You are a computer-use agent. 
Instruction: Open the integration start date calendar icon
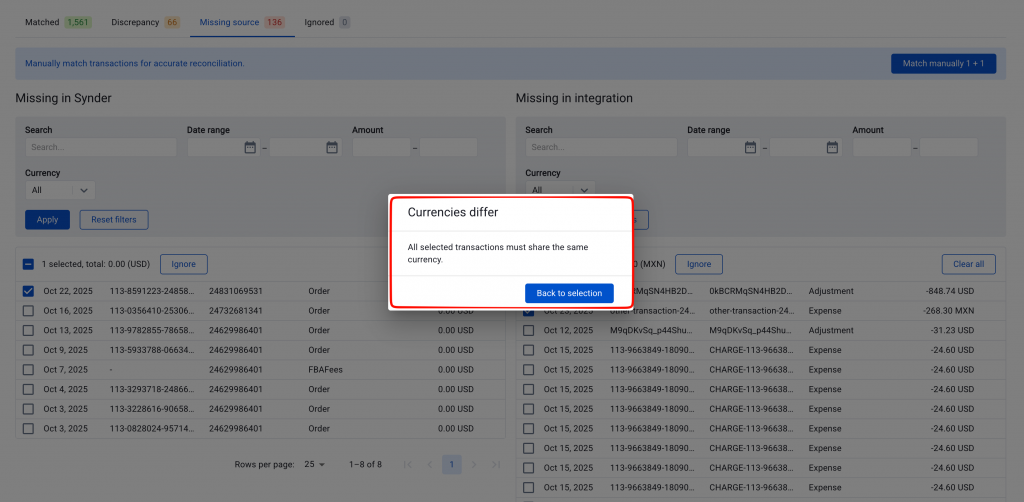click(x=750, y=148)
